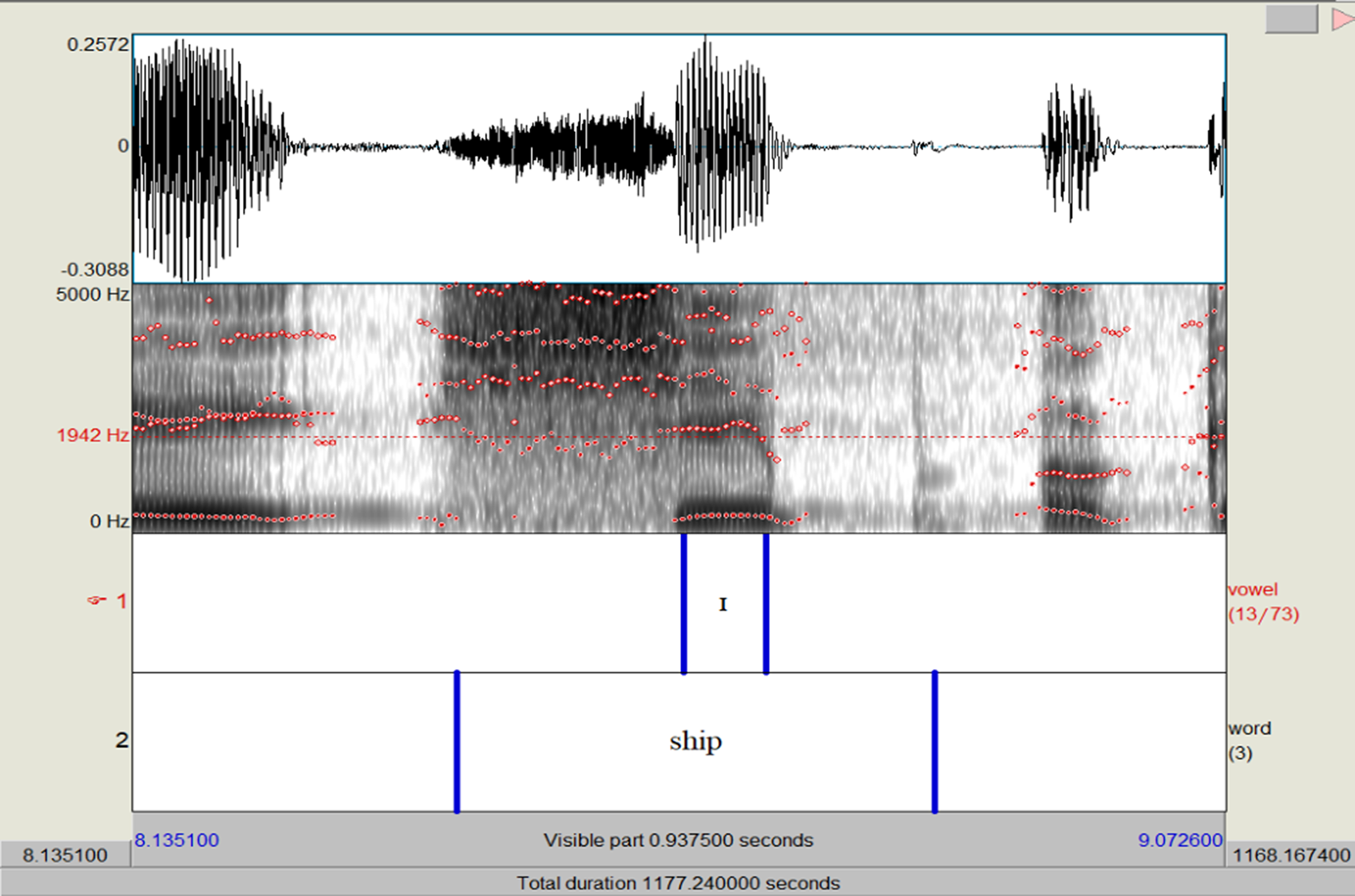Click the empty tier 2 interval after 'ship'
This screenshot has height=896, width=1355.
tap(1081, 742)
